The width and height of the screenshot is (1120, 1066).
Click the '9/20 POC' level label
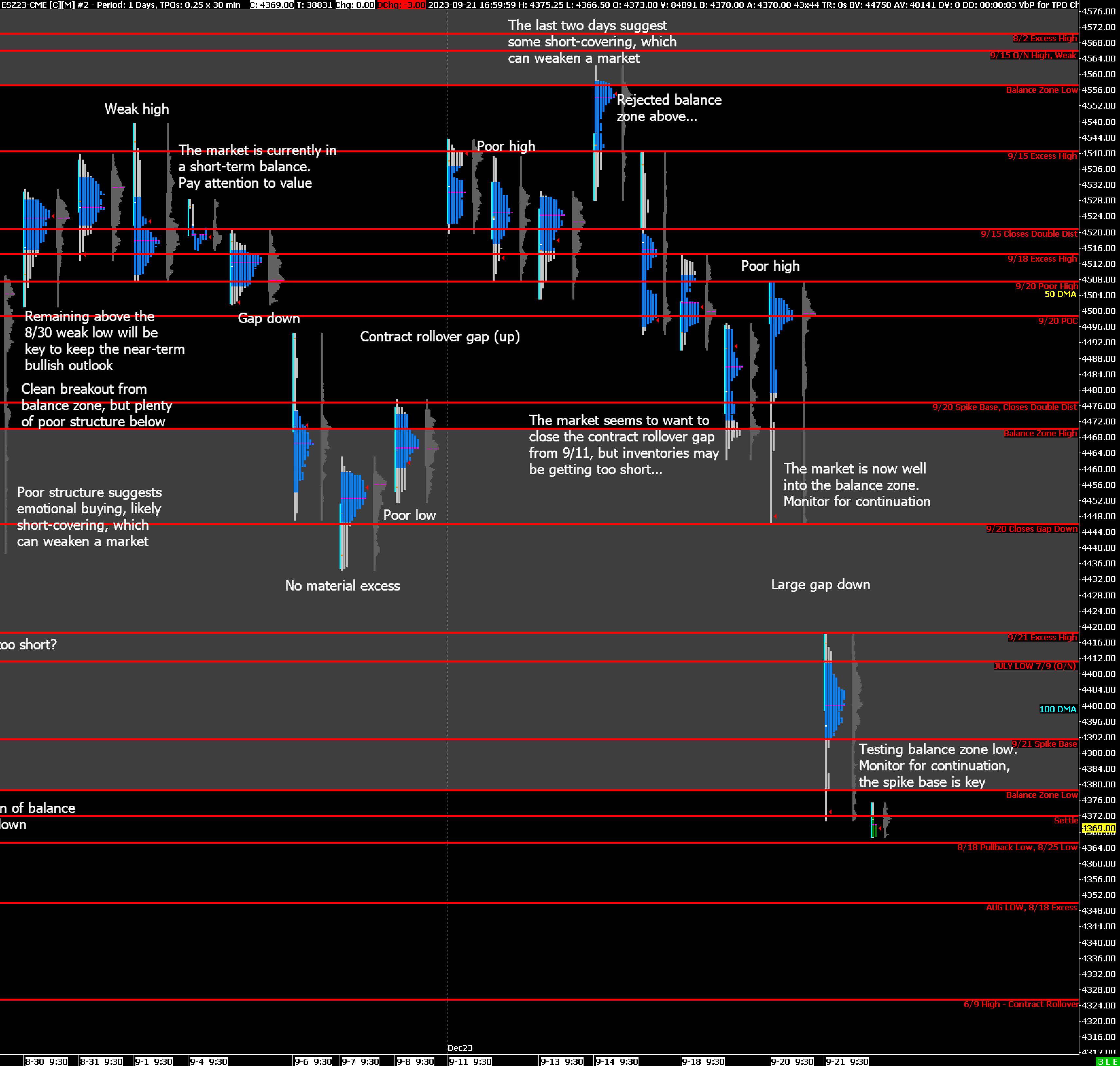pyautogui.click(x=1058, y=320)
